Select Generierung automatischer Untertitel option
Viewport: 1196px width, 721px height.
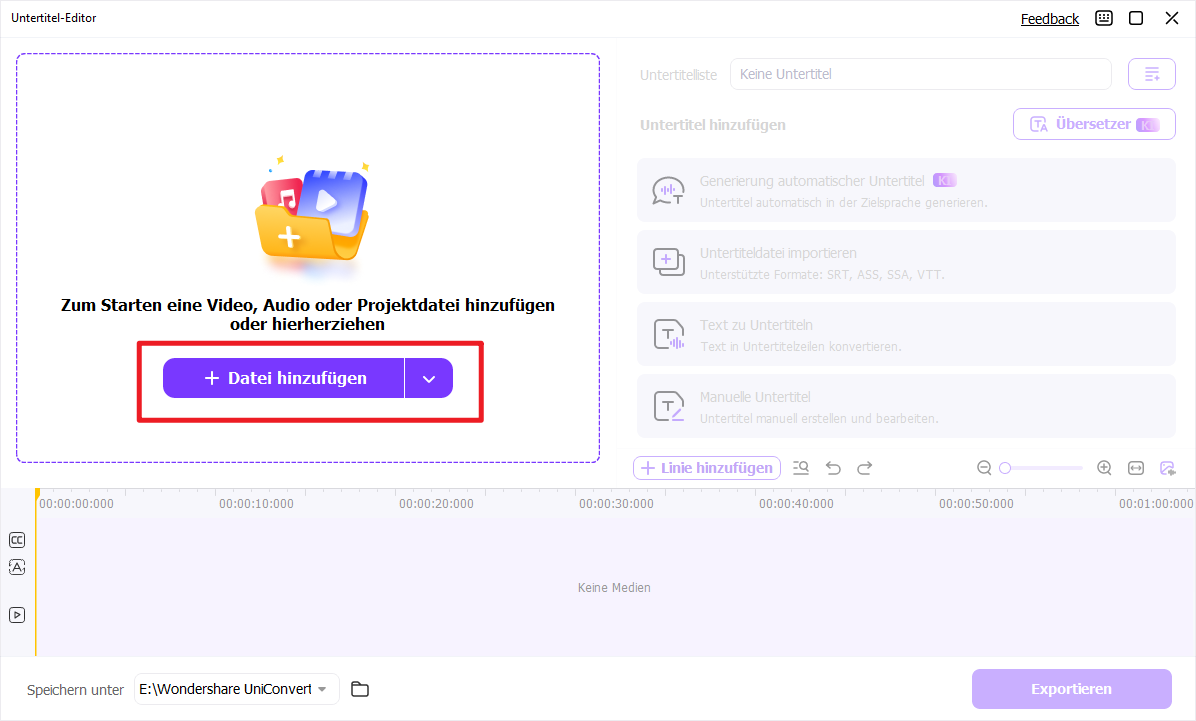pos(906,190)
